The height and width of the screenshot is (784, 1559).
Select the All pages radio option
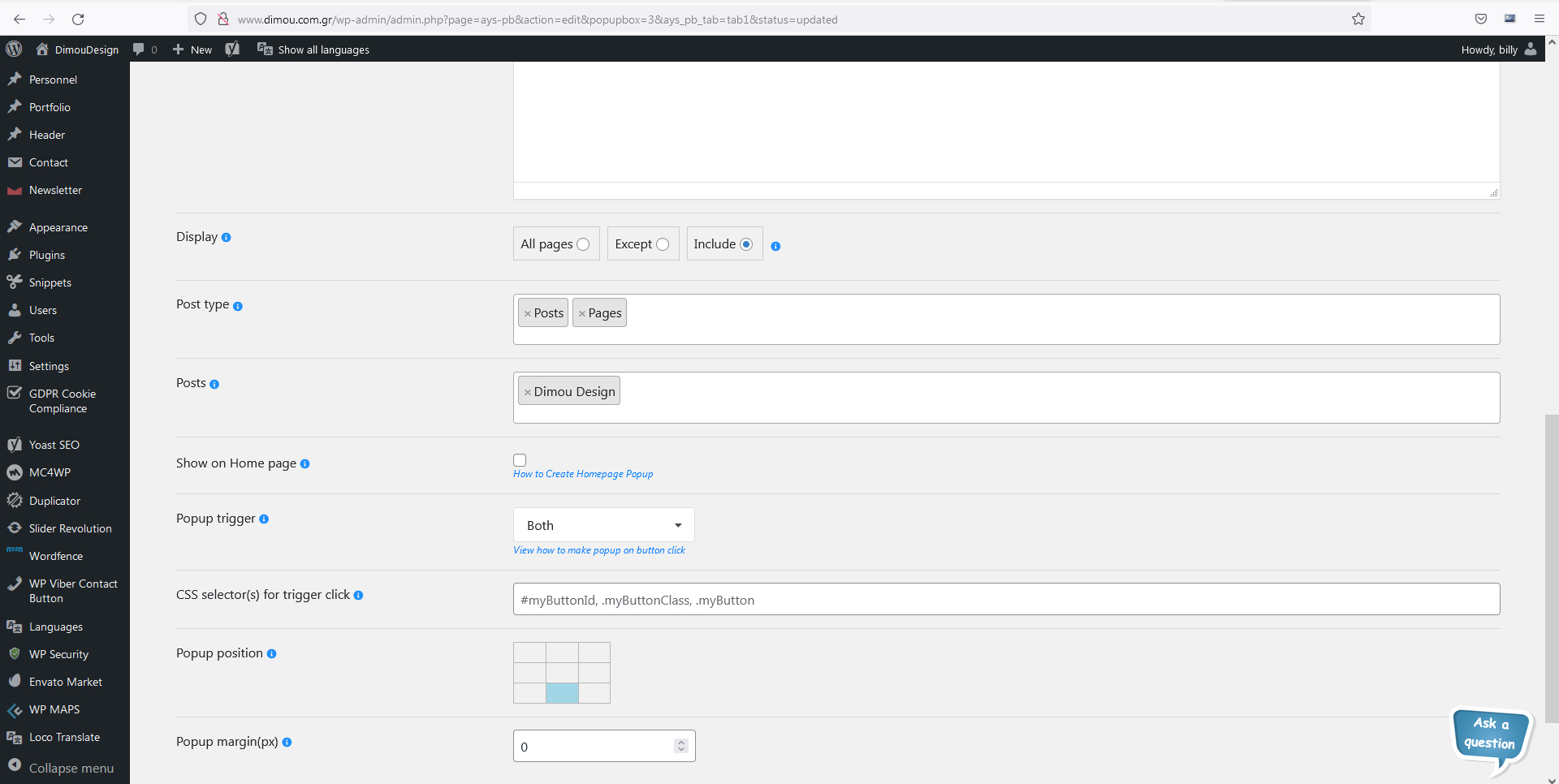tap(583, 244)
